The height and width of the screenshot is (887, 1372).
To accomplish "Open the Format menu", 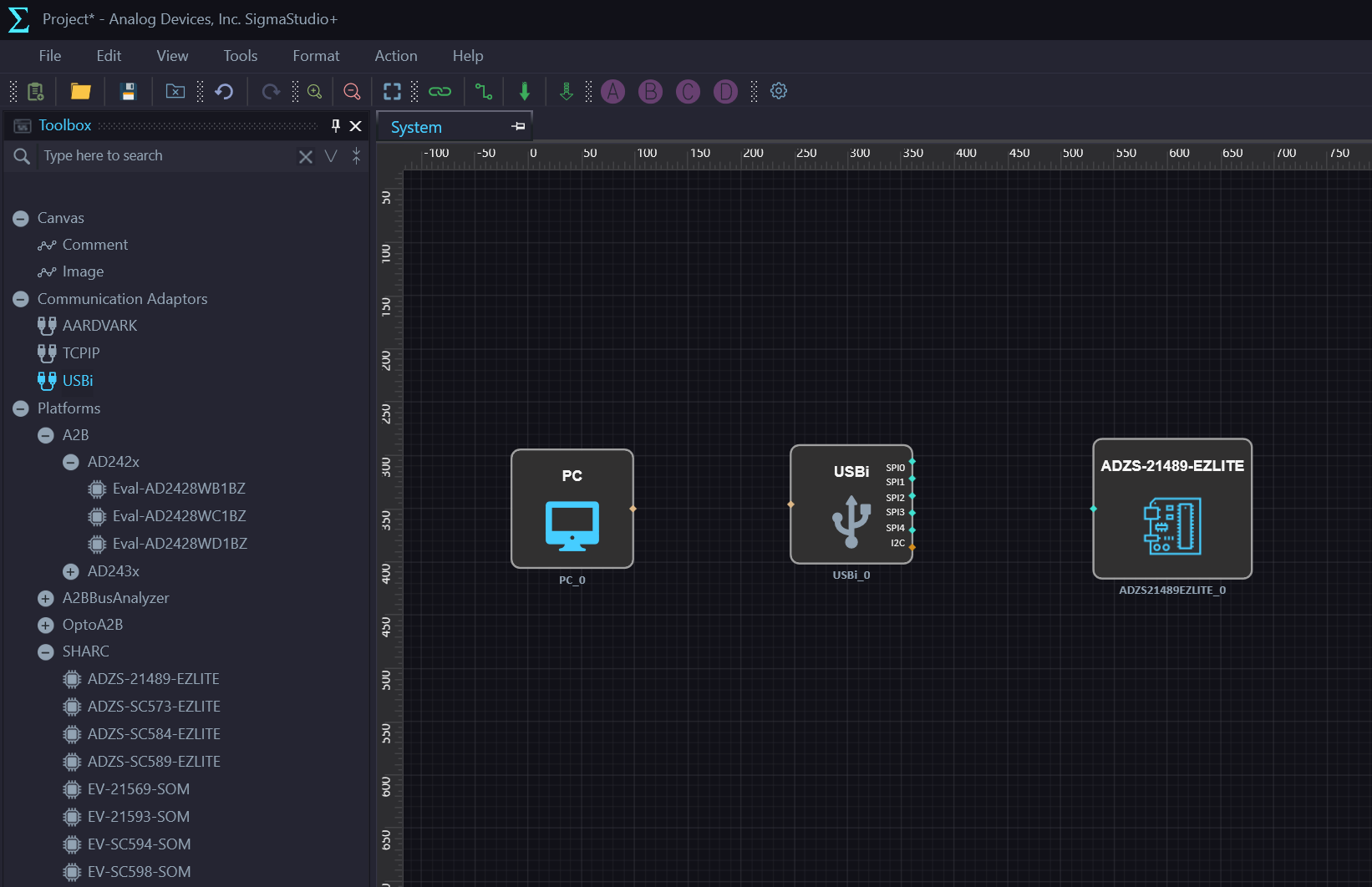I will pyautogui.click(x=316, y=56).
